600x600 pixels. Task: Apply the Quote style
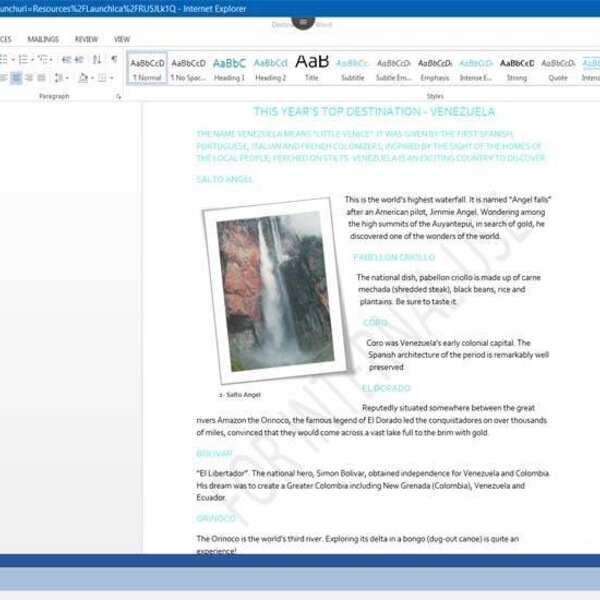click(558, 68)
